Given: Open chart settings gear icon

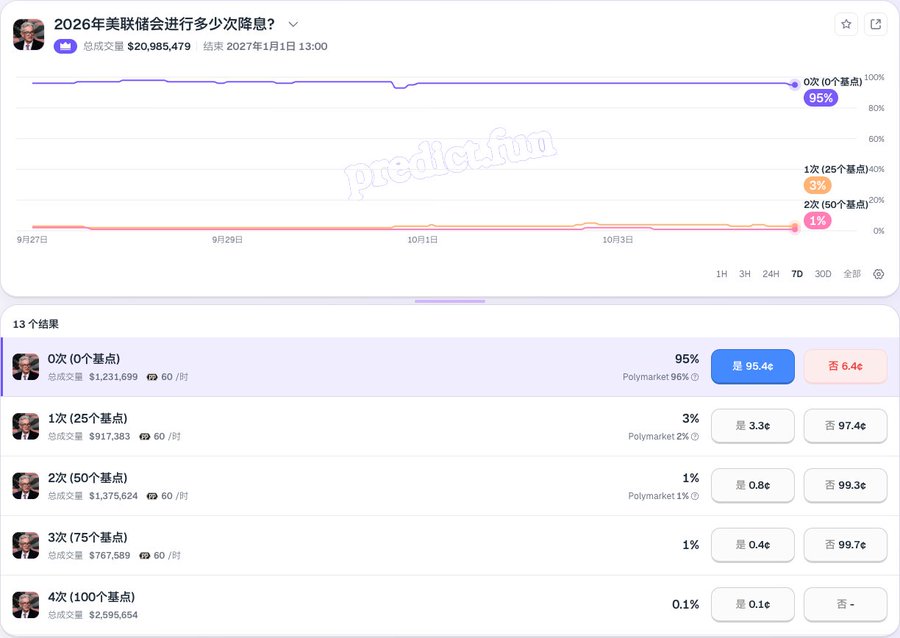Looking at the screenshot, I should point(878,274).
